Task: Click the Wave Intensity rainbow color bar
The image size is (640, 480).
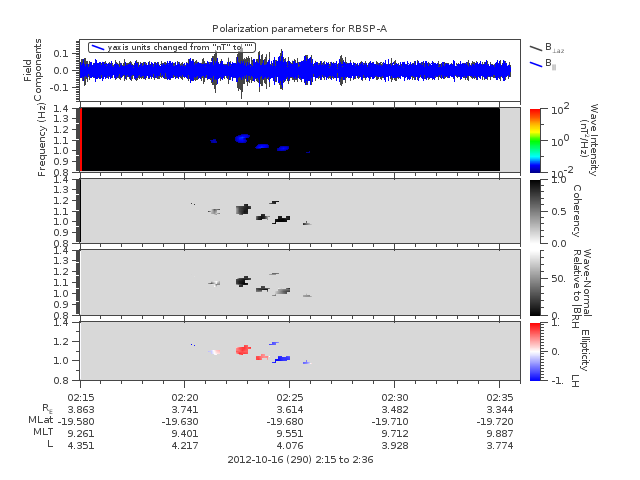Action: [x=535, y=139]
